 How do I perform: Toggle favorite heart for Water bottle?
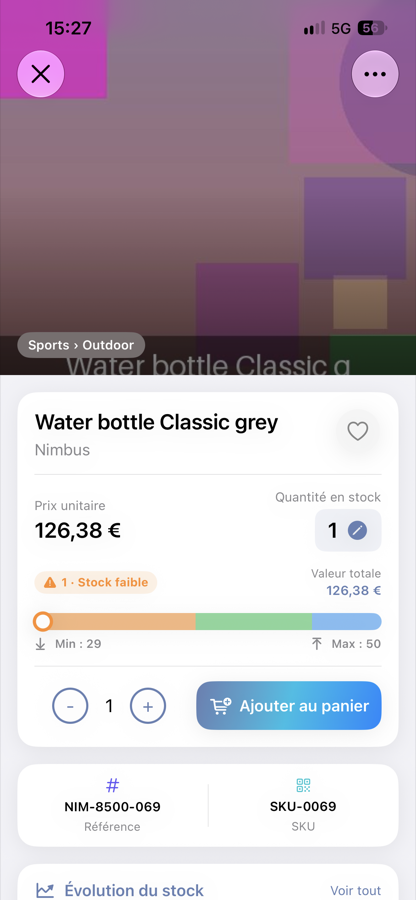pos(357,431)
